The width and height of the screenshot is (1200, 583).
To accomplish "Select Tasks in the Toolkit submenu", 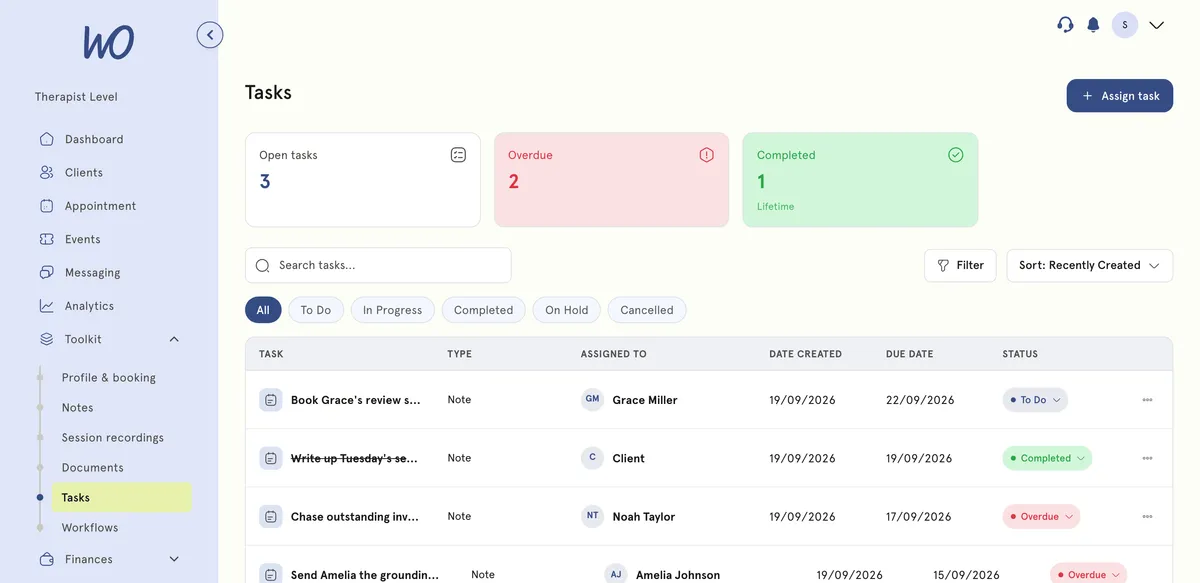I will tap(121, 497).
